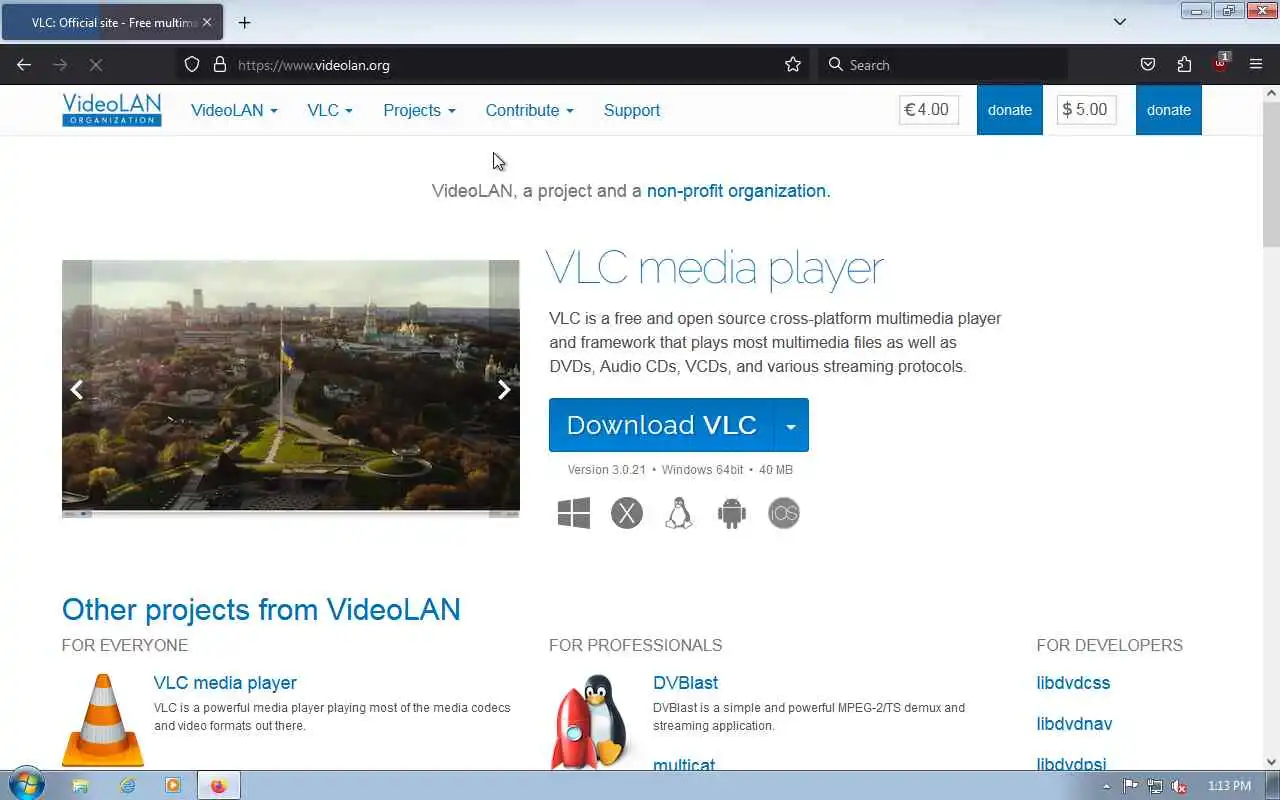Click the 'Other projects from VideoLAN' heading

(x=261, y=609)
